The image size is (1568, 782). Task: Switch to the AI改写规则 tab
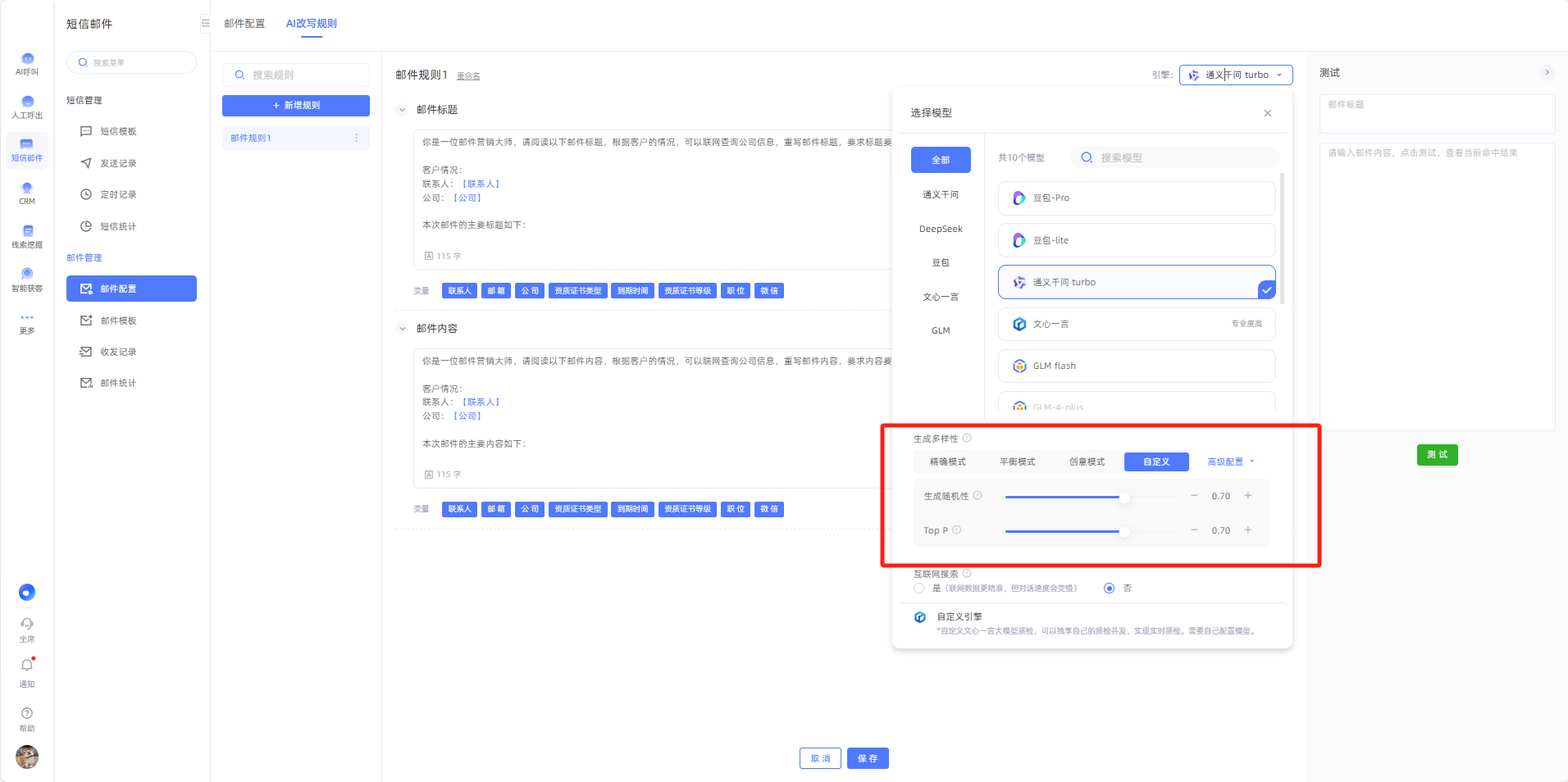pos(312,24)
